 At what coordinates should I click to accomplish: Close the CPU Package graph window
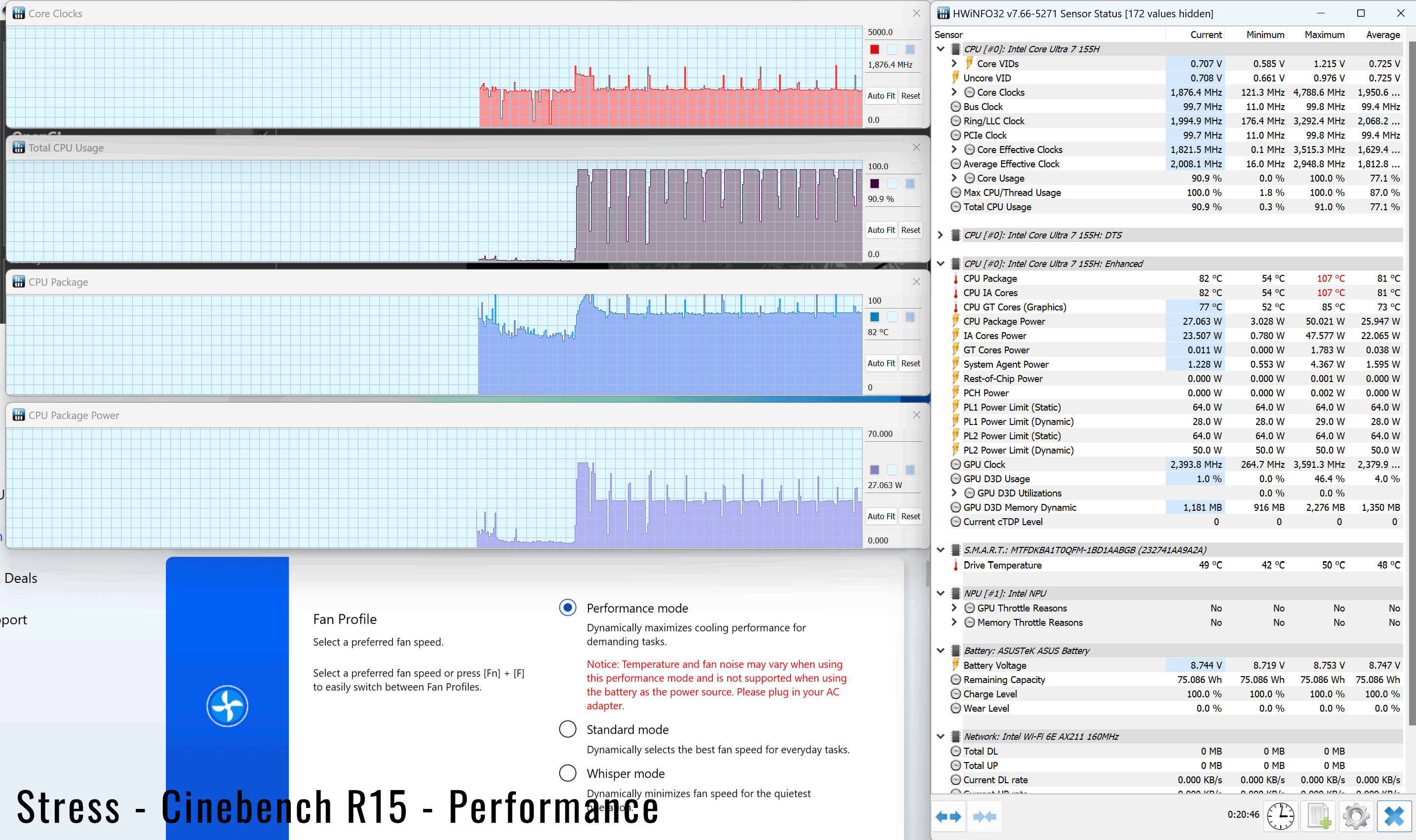[x=917, y=281]
